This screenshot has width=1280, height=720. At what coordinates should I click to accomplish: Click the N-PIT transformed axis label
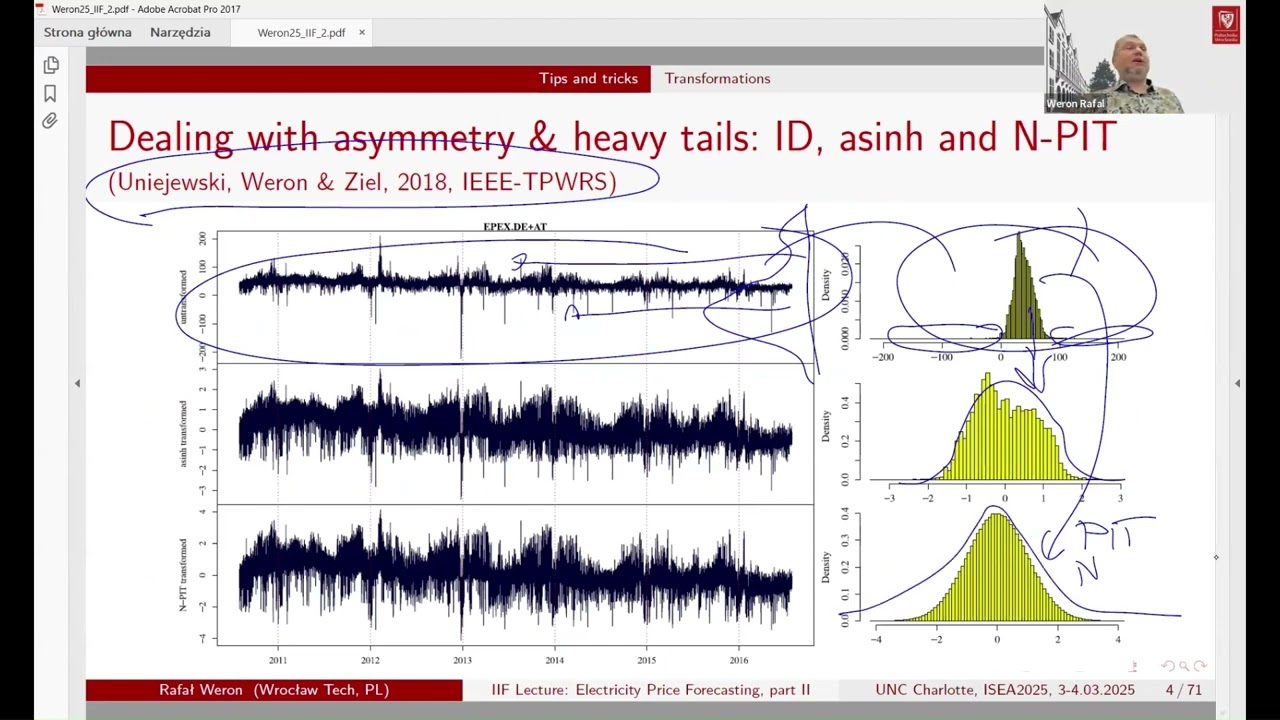point(184,575)
